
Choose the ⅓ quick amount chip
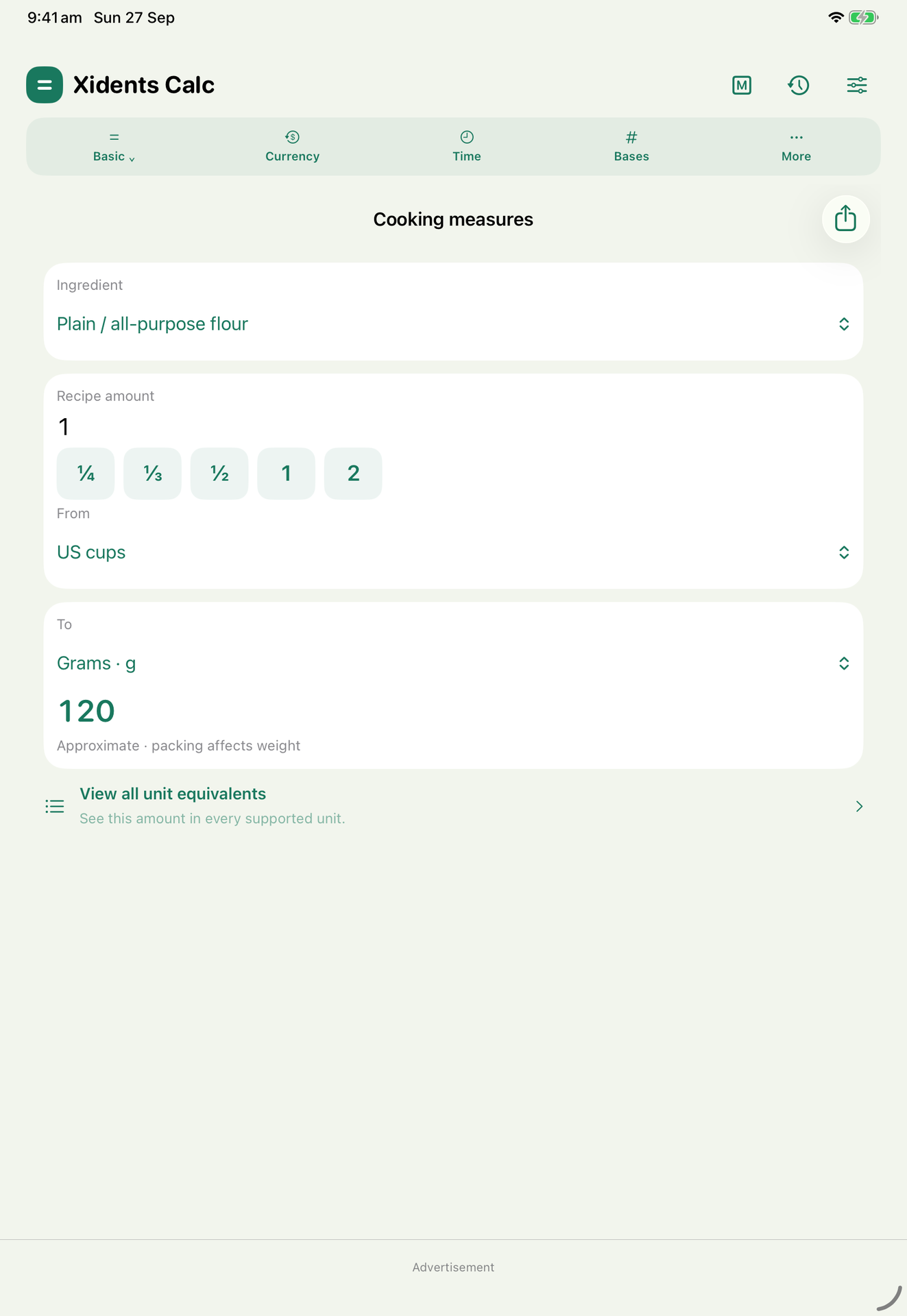(152, 474)
